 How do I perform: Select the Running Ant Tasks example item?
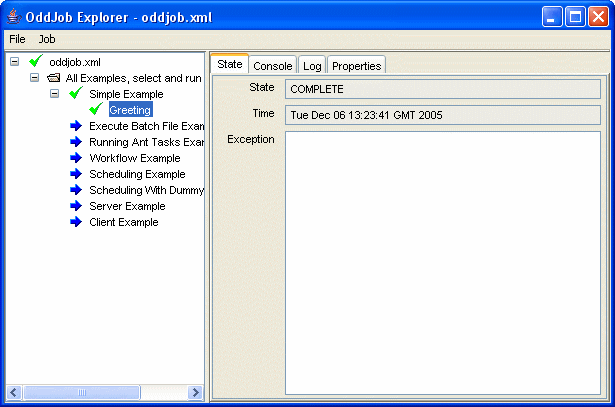click(x=146, y=142)
